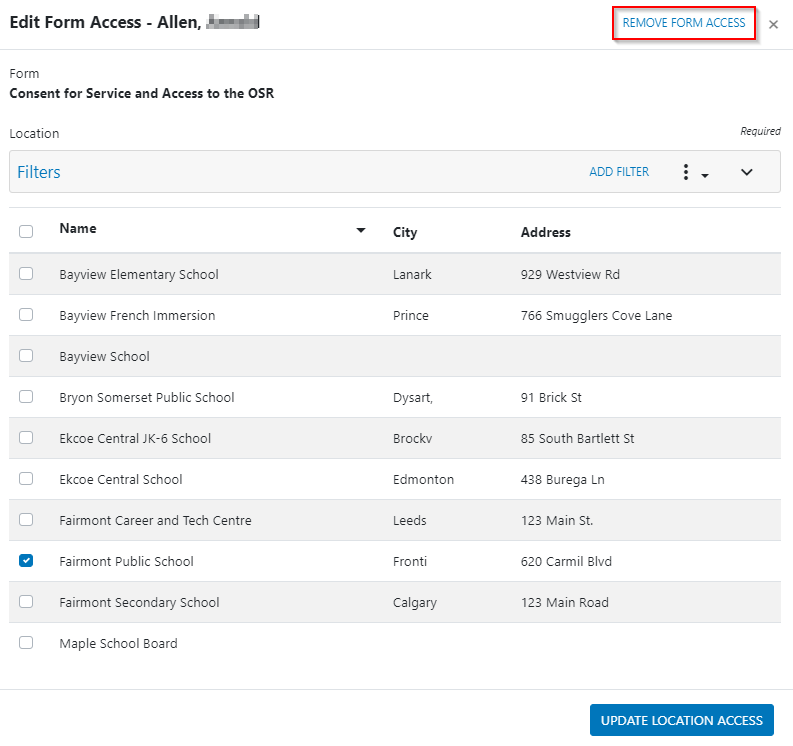Select the Ekcoe Central School name
The height and width of the screenshot is (746, 793).
pos(121,479)
